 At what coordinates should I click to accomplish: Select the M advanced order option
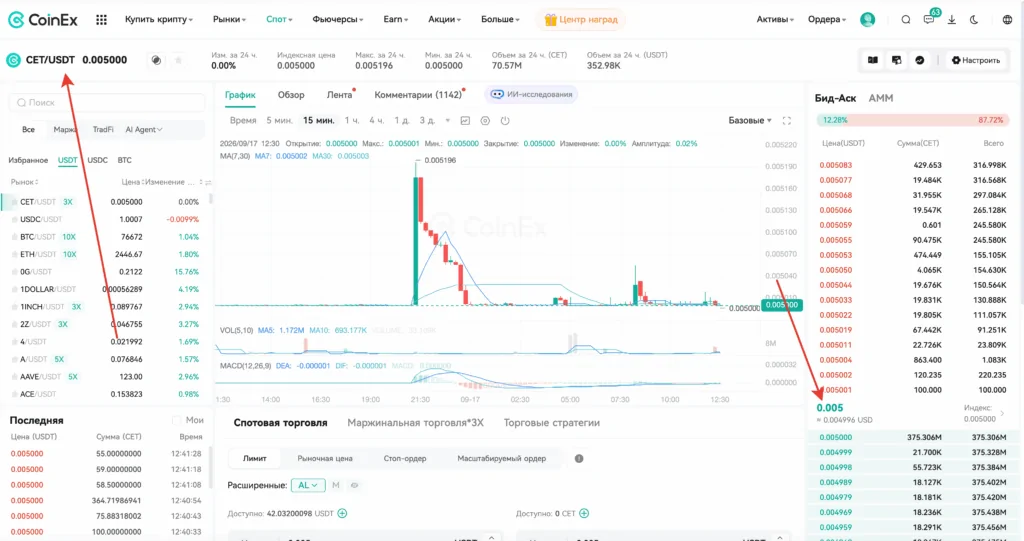[x=336, y=485]
